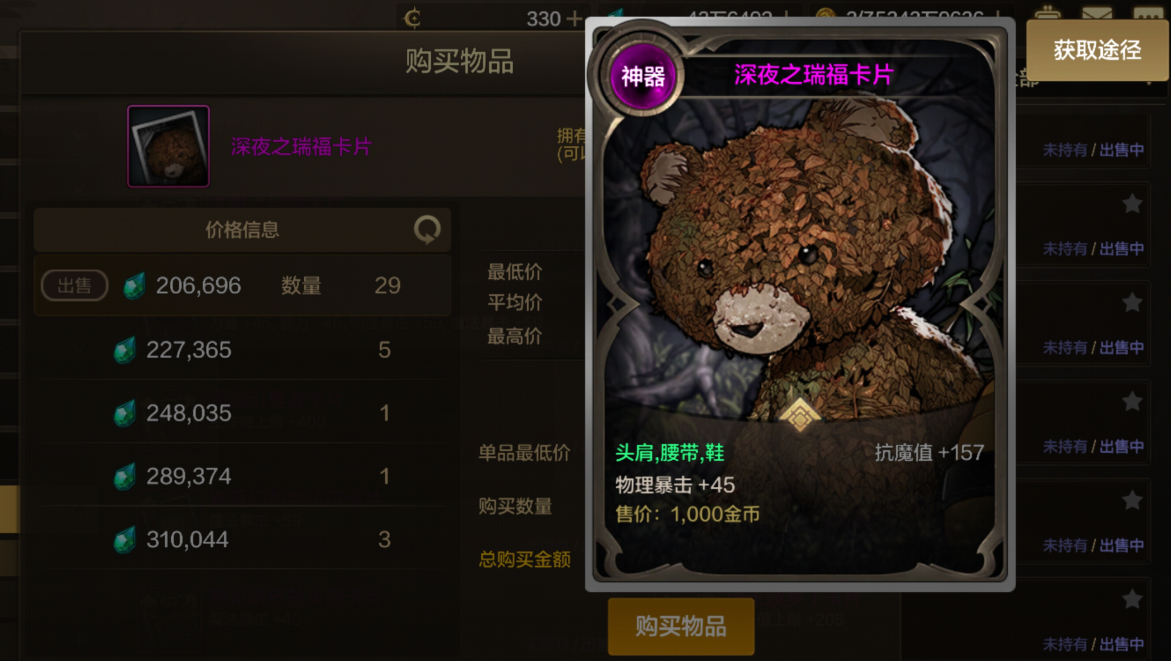The image size is (1171, 661).
Task: Choose the 310,044 price listing
Action: [x=243, y=539]
